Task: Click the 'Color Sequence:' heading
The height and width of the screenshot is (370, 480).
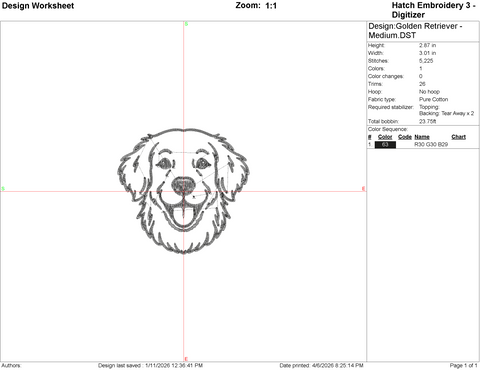Action: [x=388, y=129]
